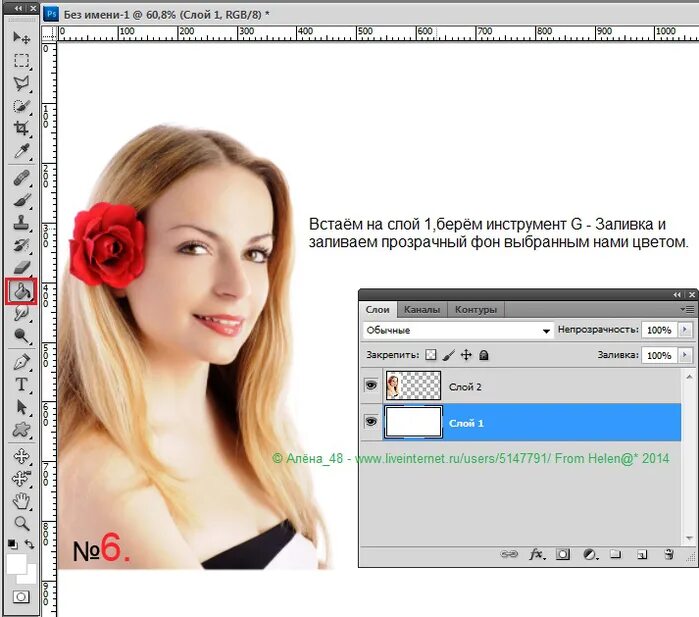Select the Move tool

coord(21,38)
